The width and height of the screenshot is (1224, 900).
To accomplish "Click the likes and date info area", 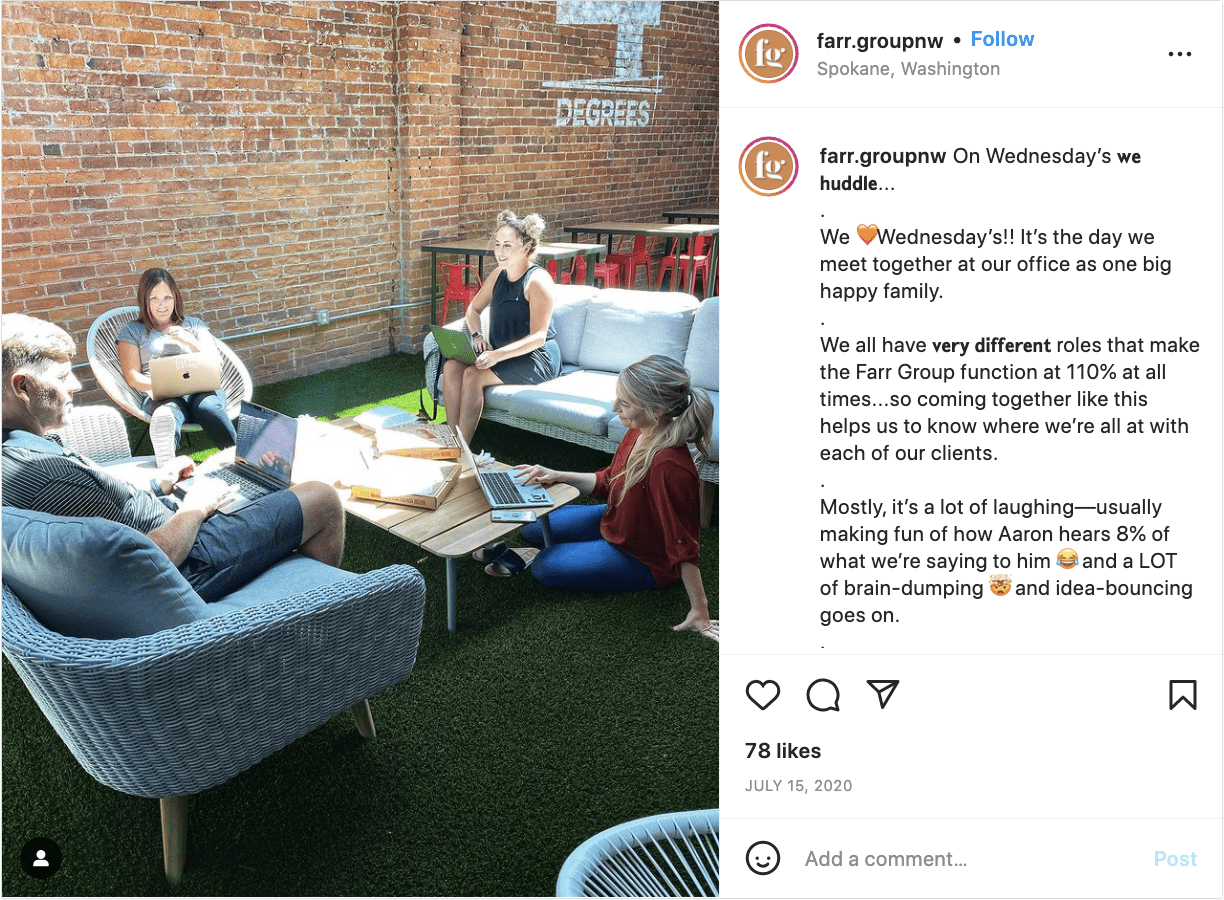I will [x=971, y=768].
